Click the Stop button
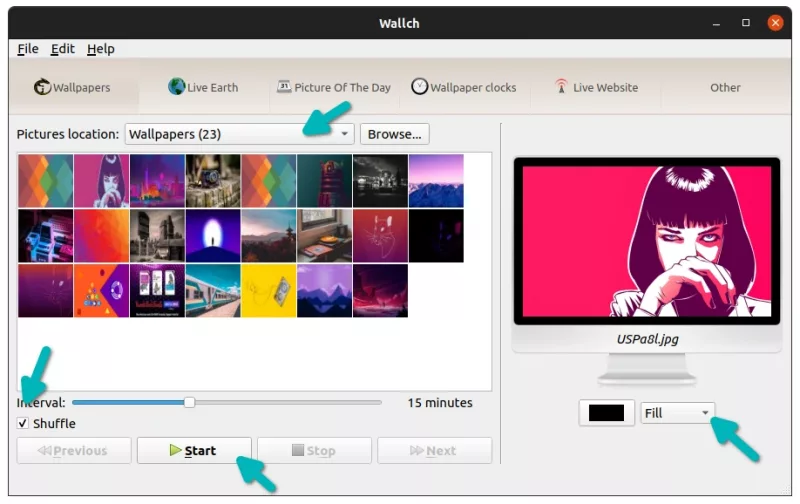 point(314,450)
